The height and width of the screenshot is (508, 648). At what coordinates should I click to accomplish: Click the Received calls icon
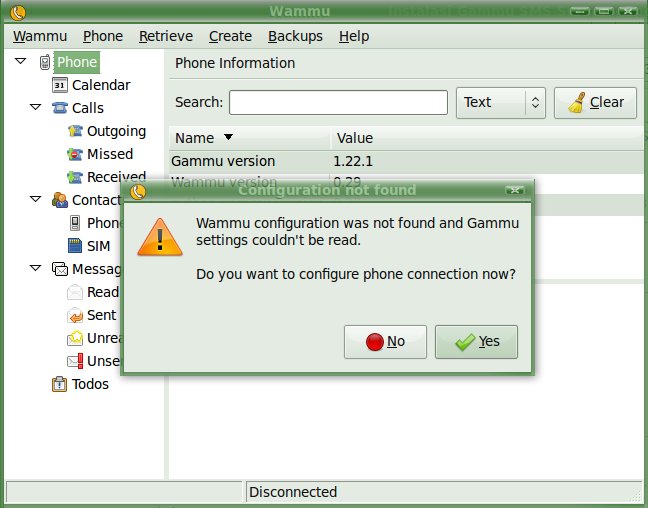point(75,177)
